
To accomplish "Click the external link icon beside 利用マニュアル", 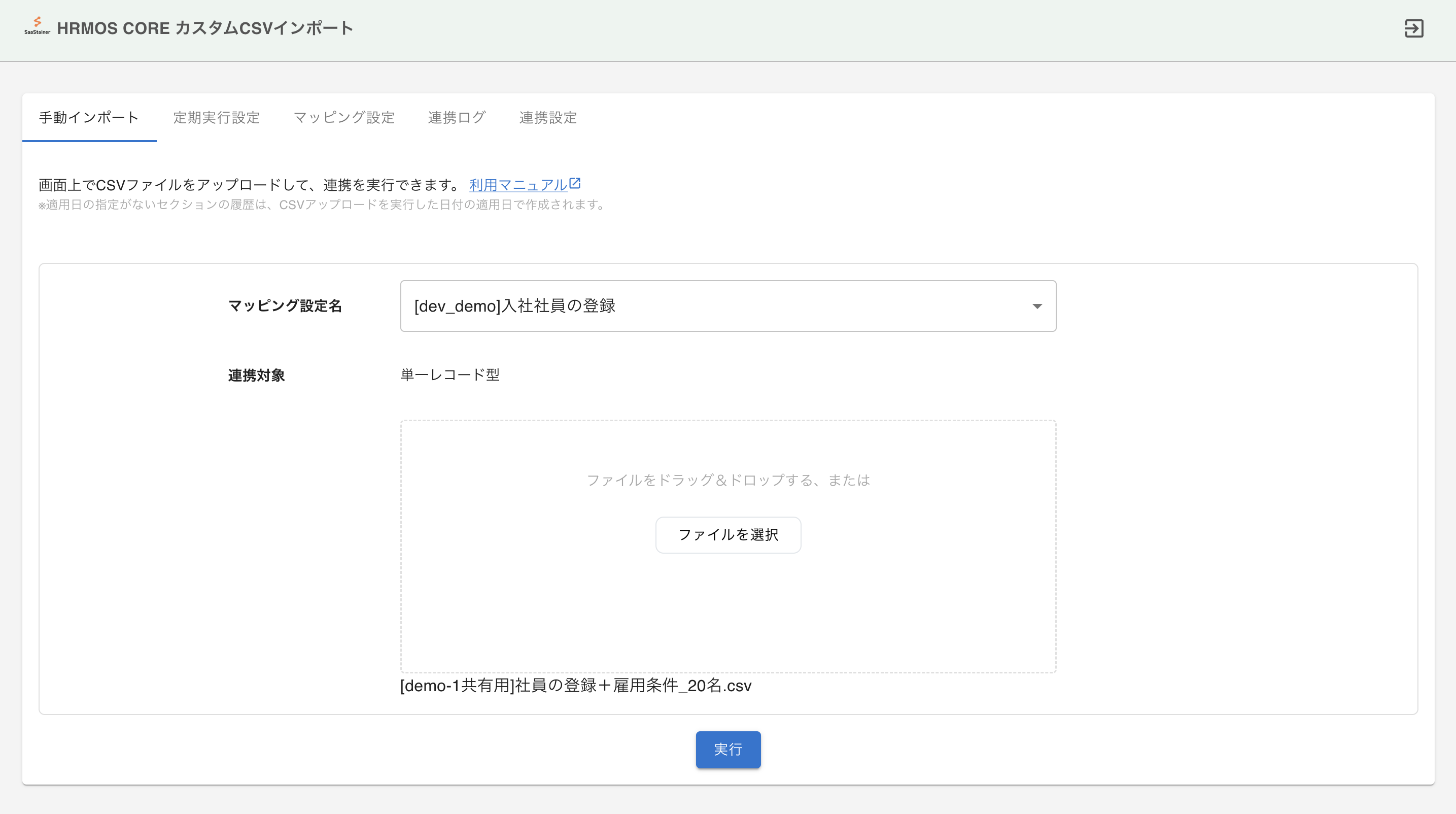I will [x=575, y=182].
